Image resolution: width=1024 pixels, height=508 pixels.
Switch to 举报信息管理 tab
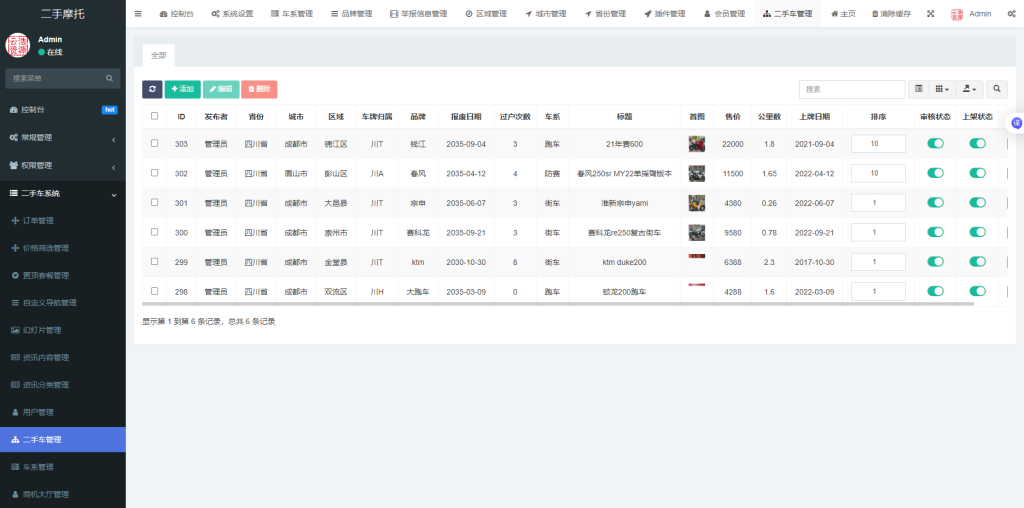(x=418, y=14)
